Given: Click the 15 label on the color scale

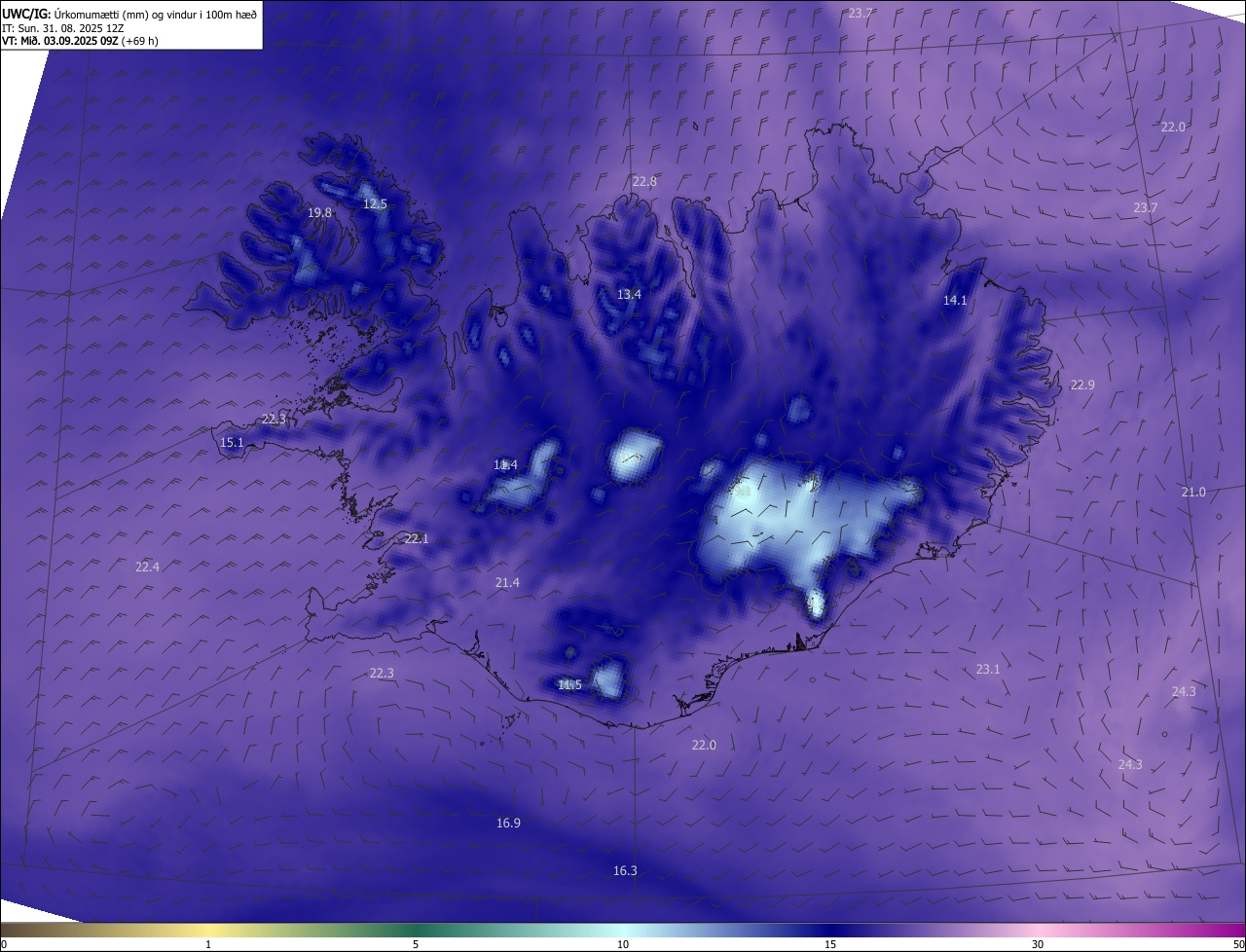Looking at the screenshot, I should click(830, 944).
